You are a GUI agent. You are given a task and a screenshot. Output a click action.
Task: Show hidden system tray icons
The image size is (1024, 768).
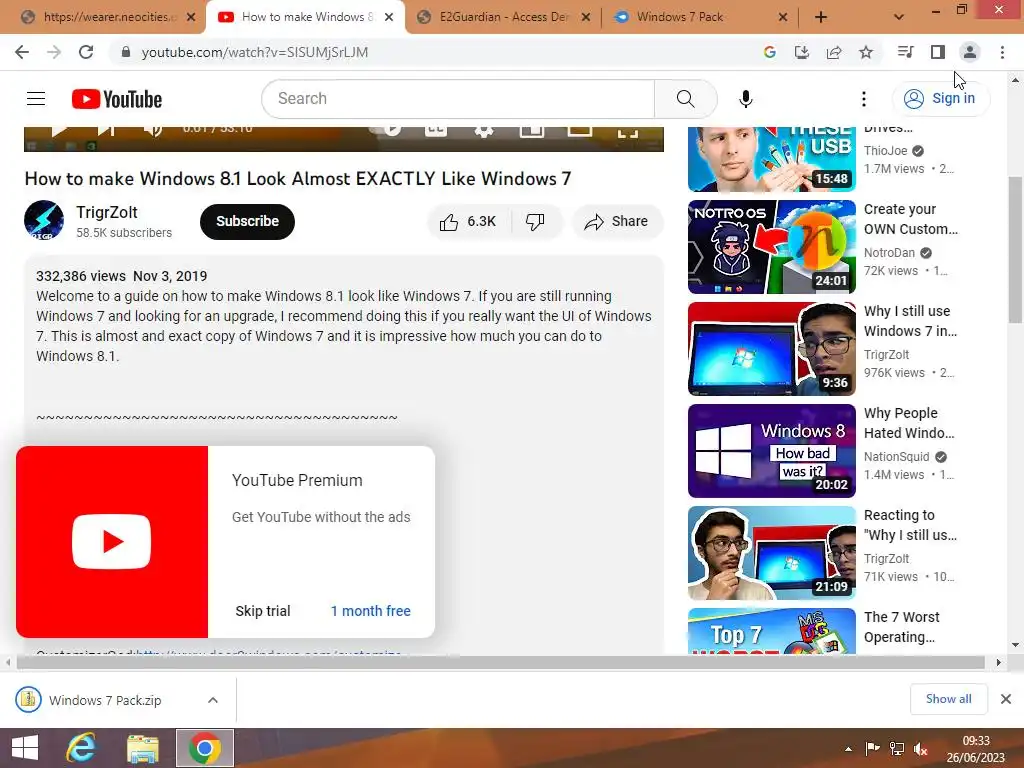[848, 749]
